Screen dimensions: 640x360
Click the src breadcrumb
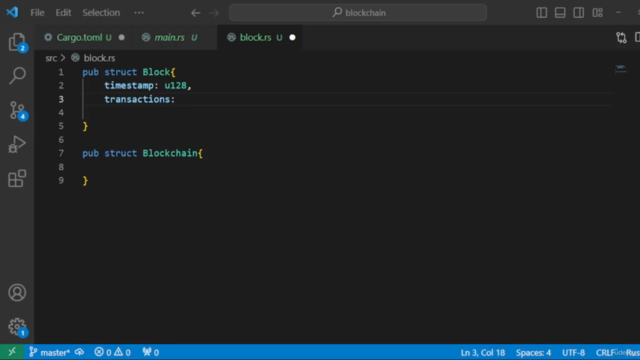(x=51, y=58)
